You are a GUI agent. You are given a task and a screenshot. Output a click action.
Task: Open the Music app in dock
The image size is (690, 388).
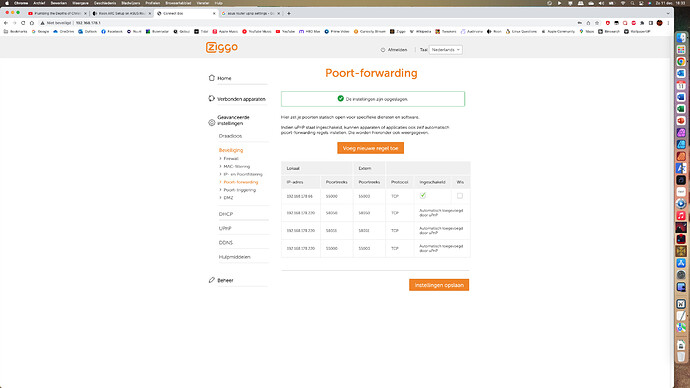[x=681, y=216]
